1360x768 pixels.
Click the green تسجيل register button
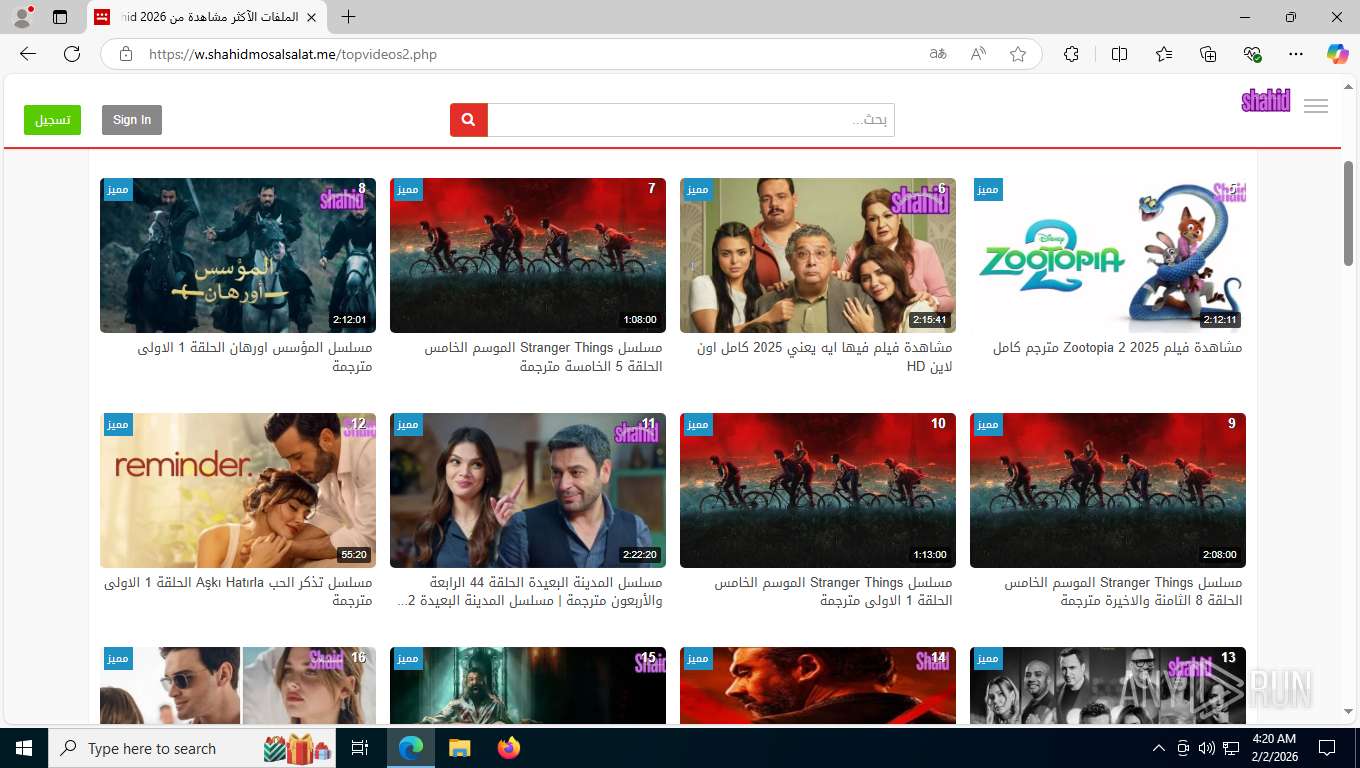52,120
